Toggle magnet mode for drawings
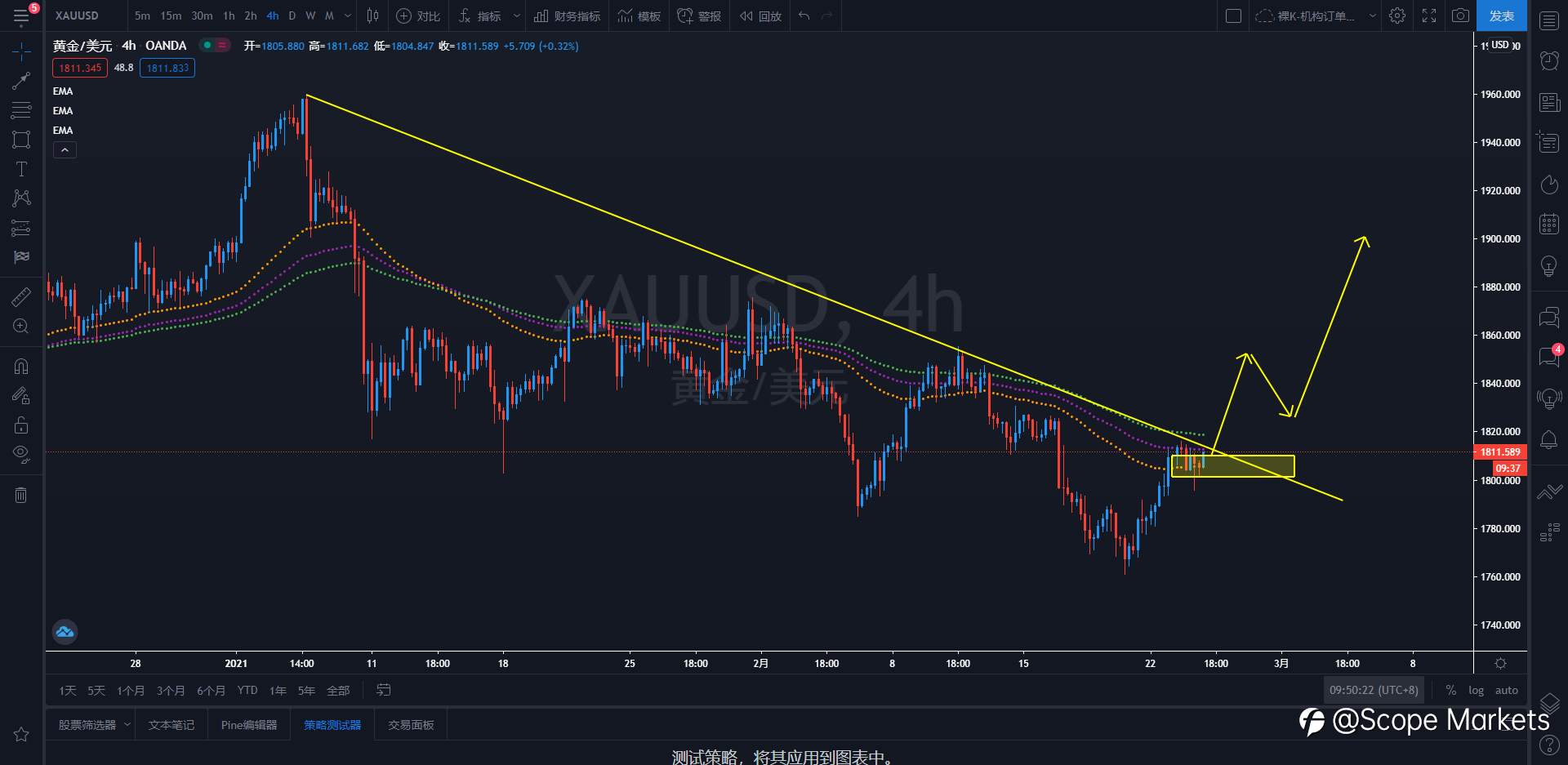The image size is (1568, 765). (x=21, y=367)
